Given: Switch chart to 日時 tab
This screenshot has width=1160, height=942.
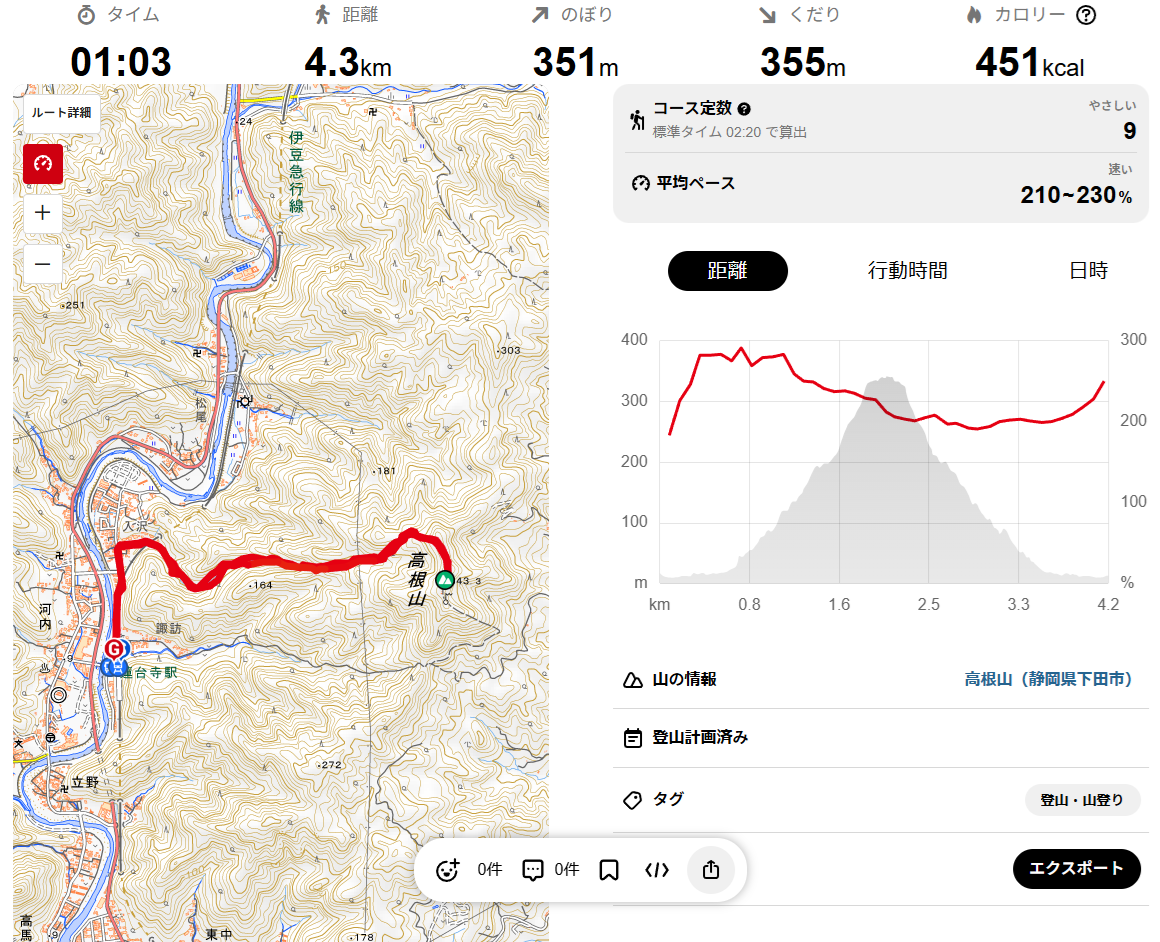Looking at the screenshot, I should (1088, 271).
